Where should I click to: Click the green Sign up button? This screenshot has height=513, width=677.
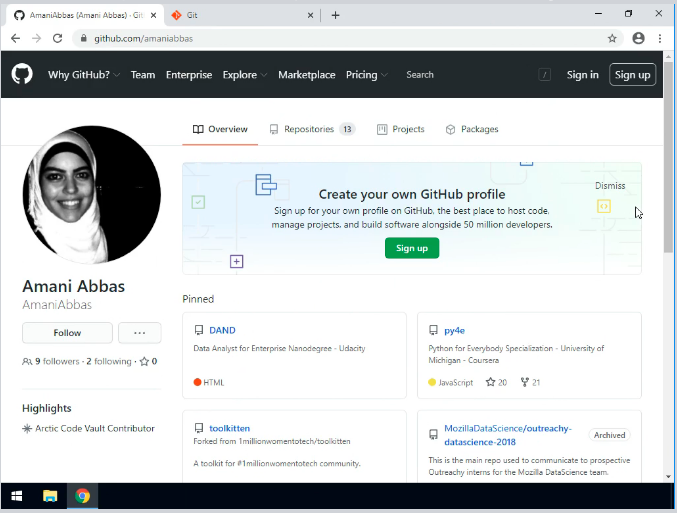(x=412, y=248)
